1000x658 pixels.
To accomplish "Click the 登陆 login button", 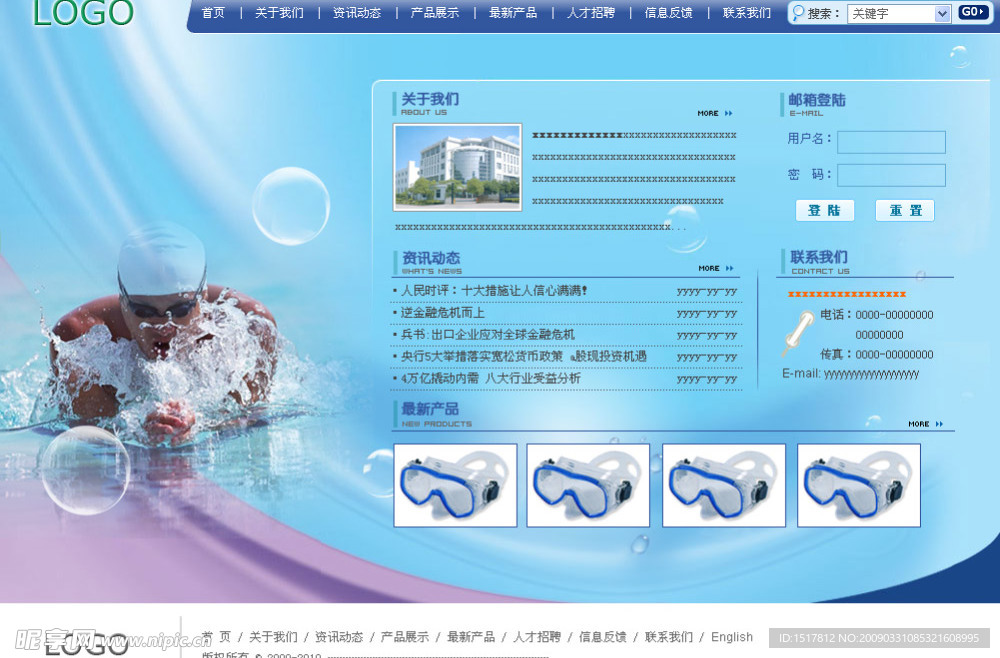I will pyautogui.click(x=825, y=210).
